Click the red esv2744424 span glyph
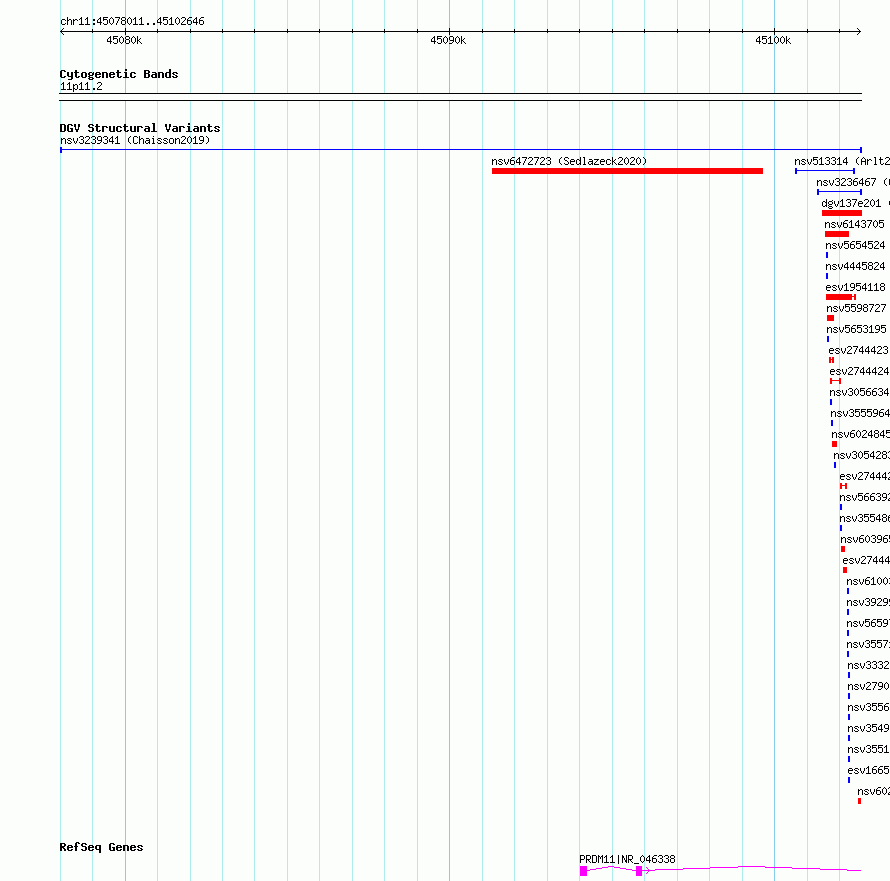890x881 pixels. coord(835,381)
